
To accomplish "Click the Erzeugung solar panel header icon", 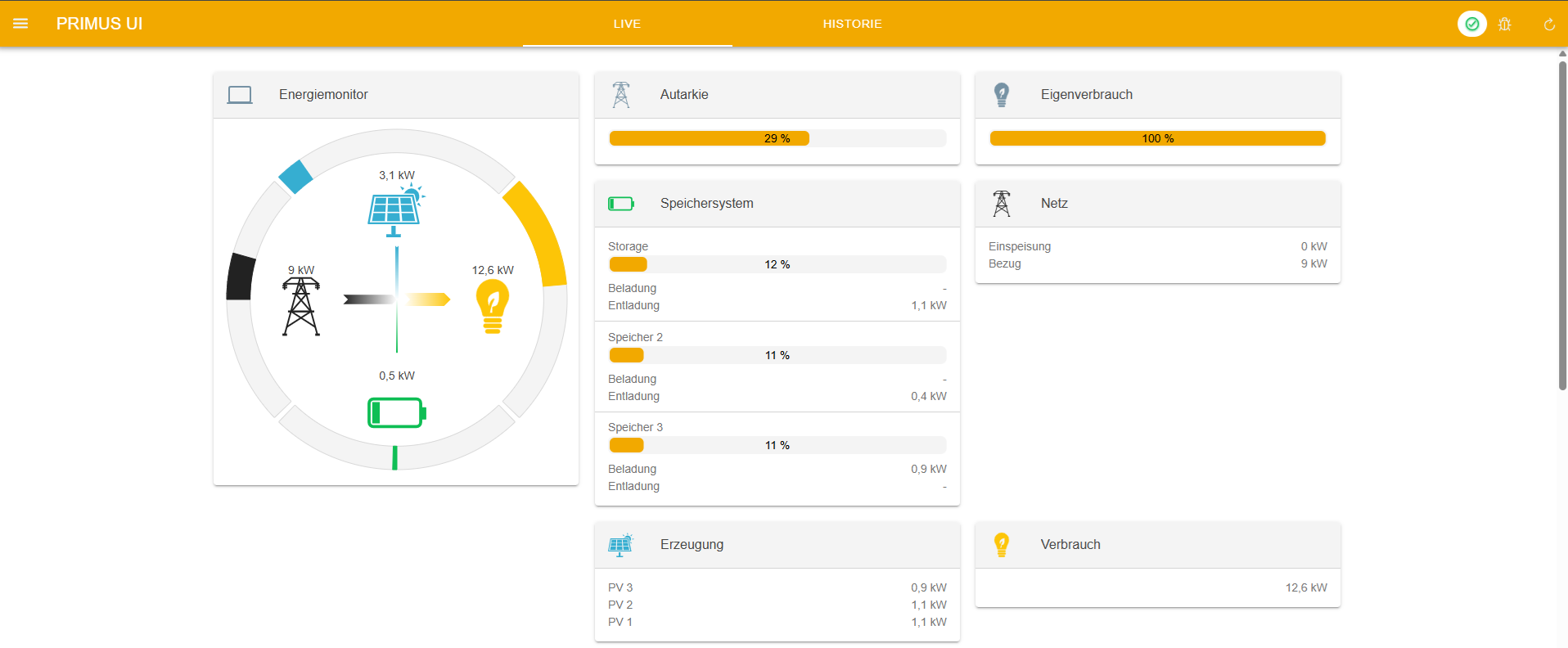I will pyautogui.click(x=621, y=545).
